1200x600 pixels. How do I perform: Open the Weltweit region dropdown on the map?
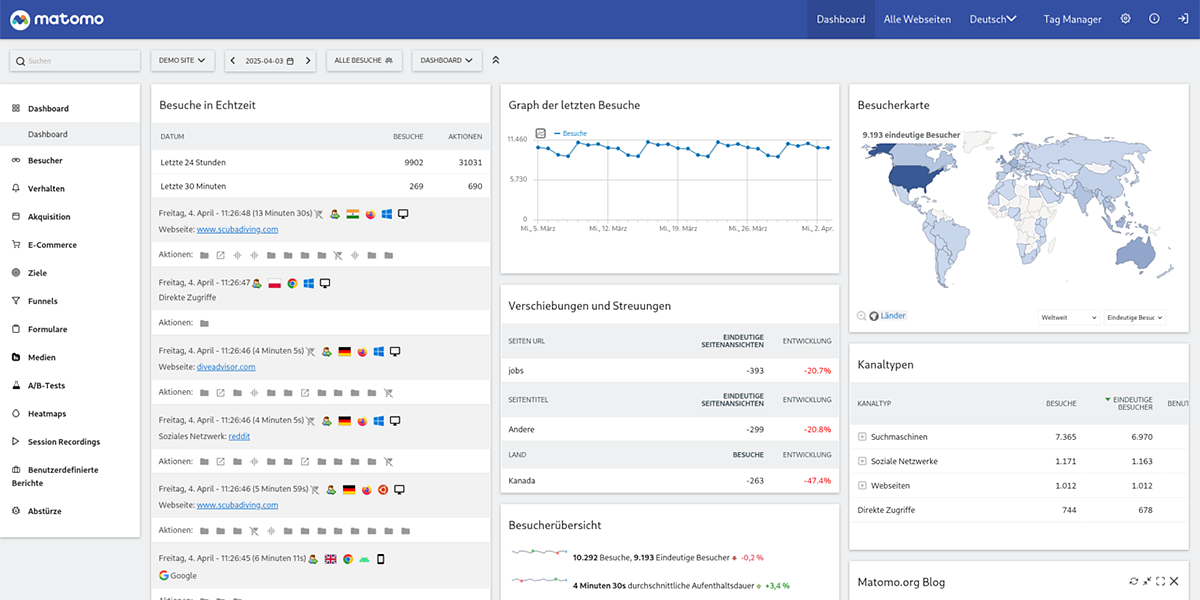tap(1069, 317)
